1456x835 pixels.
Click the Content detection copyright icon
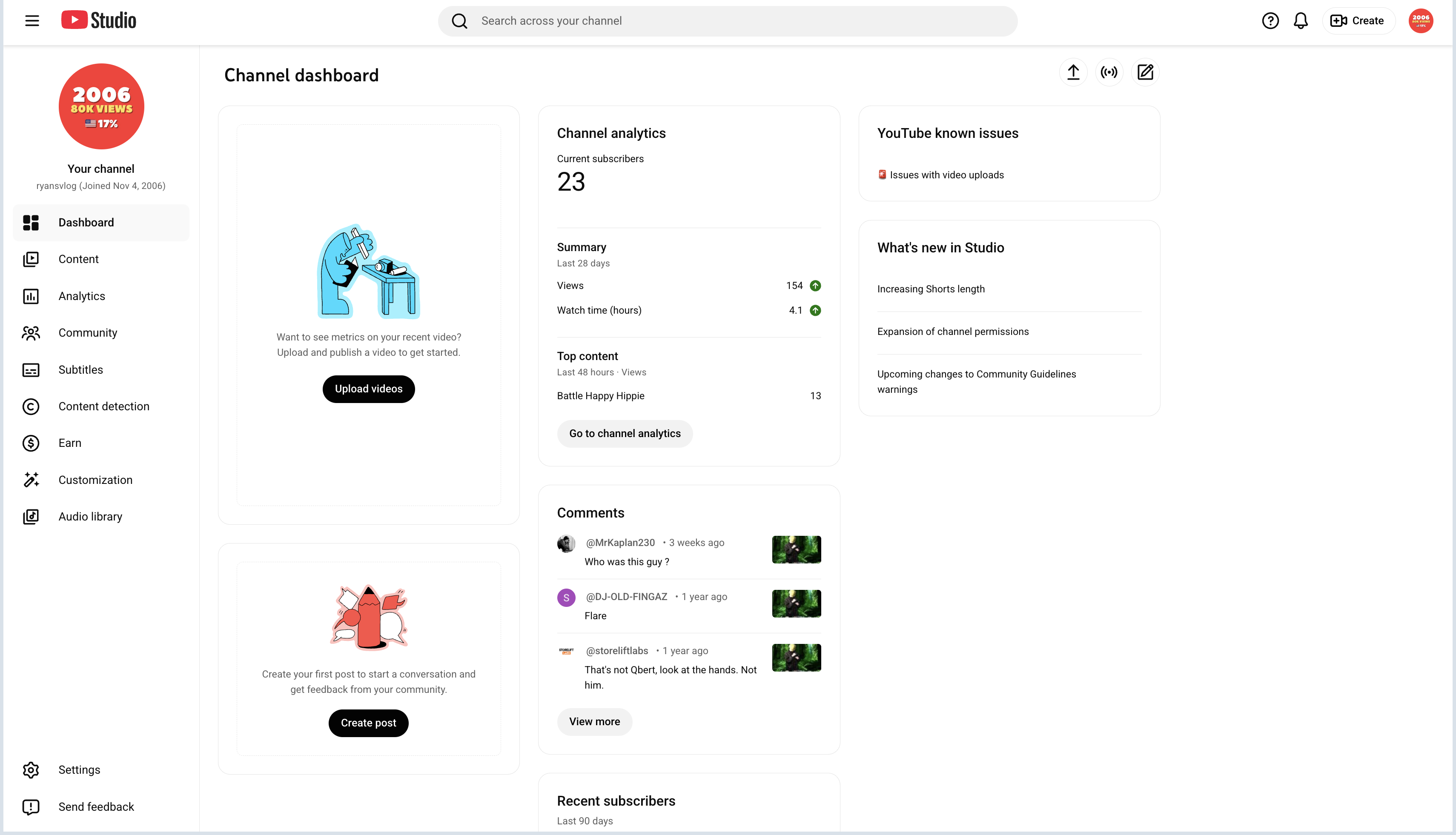[31, 406]
